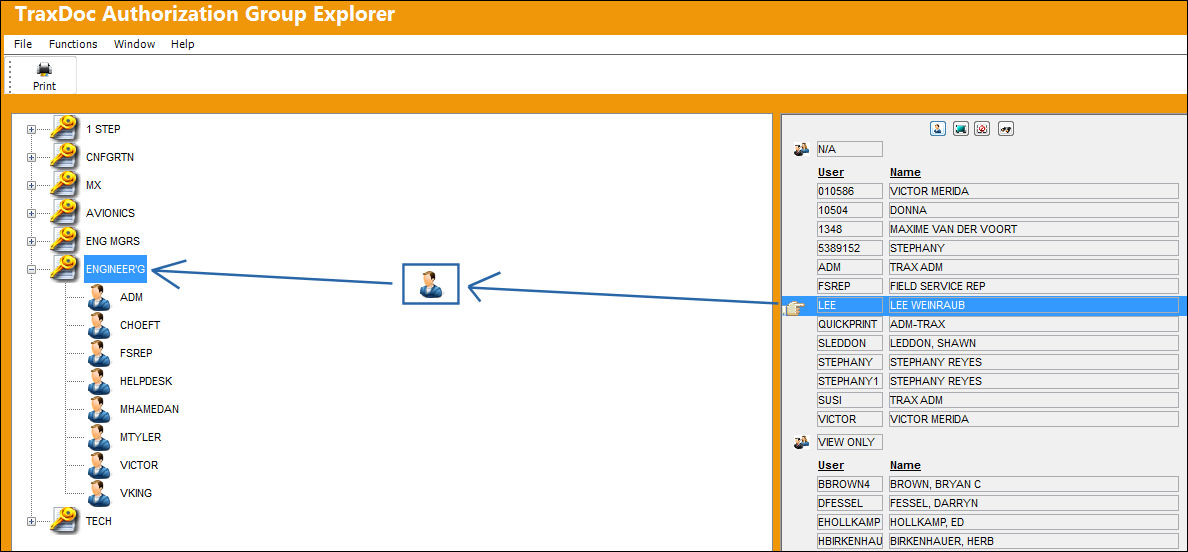Screen dimensions: 1188x552
Task: Click the binoculars search icon
Action: pyautogui.click(x=1006, y=129)
